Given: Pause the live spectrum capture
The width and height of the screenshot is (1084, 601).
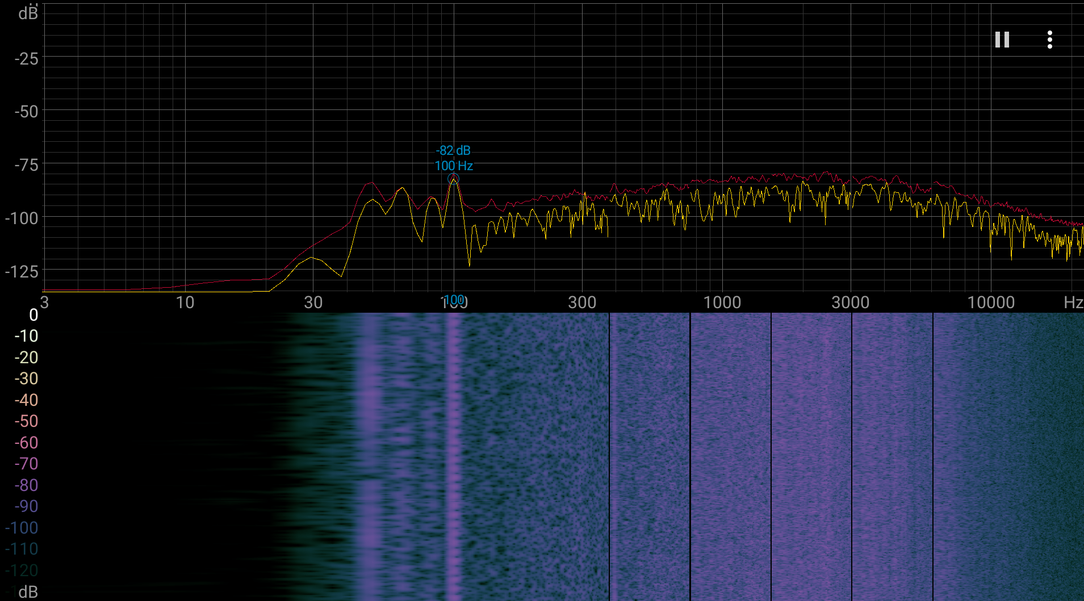Looking at the screenshot, I should [x=1002, y=39].
